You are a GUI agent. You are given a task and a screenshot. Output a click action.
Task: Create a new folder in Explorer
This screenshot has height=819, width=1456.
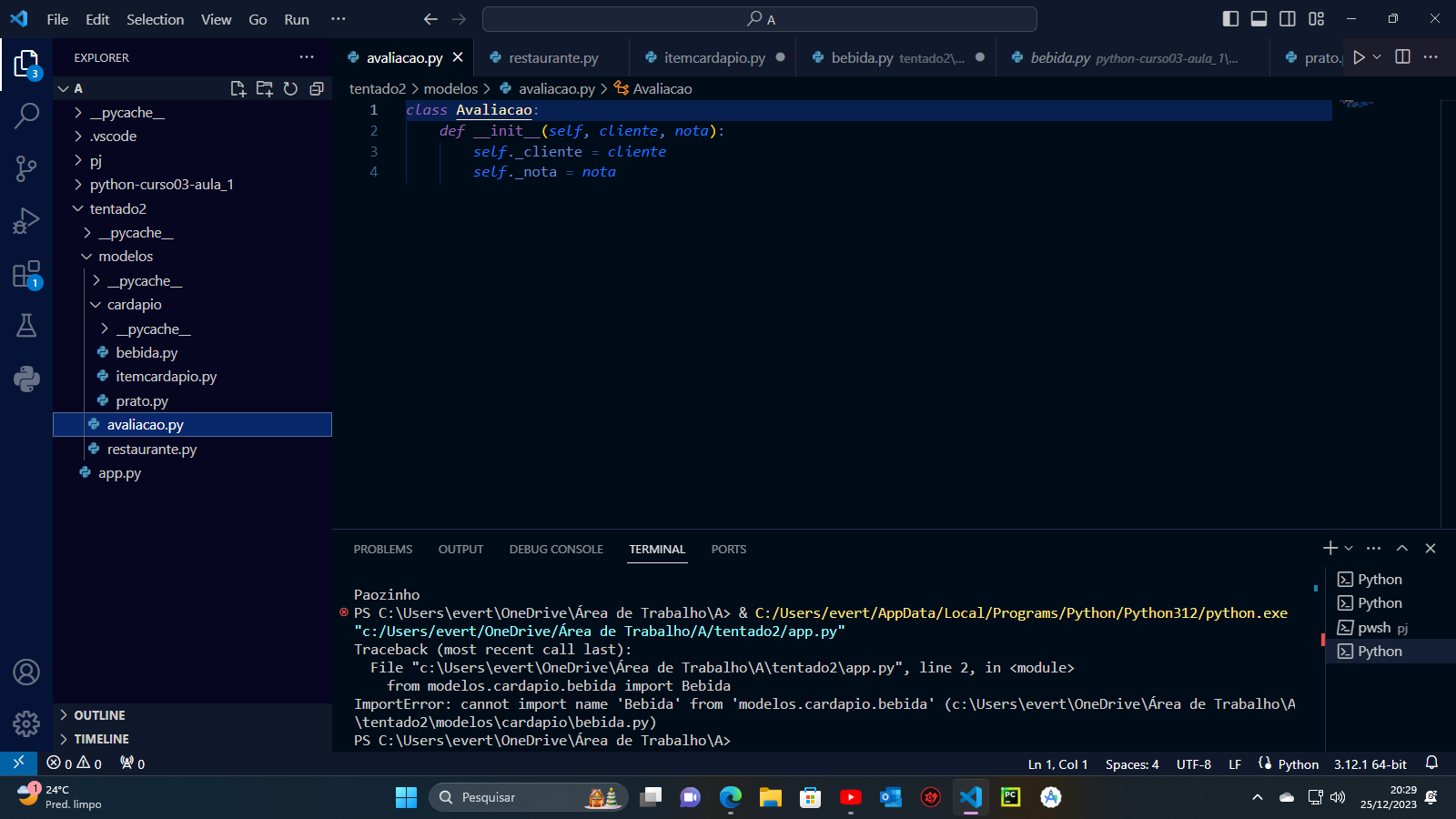(265, 88)
